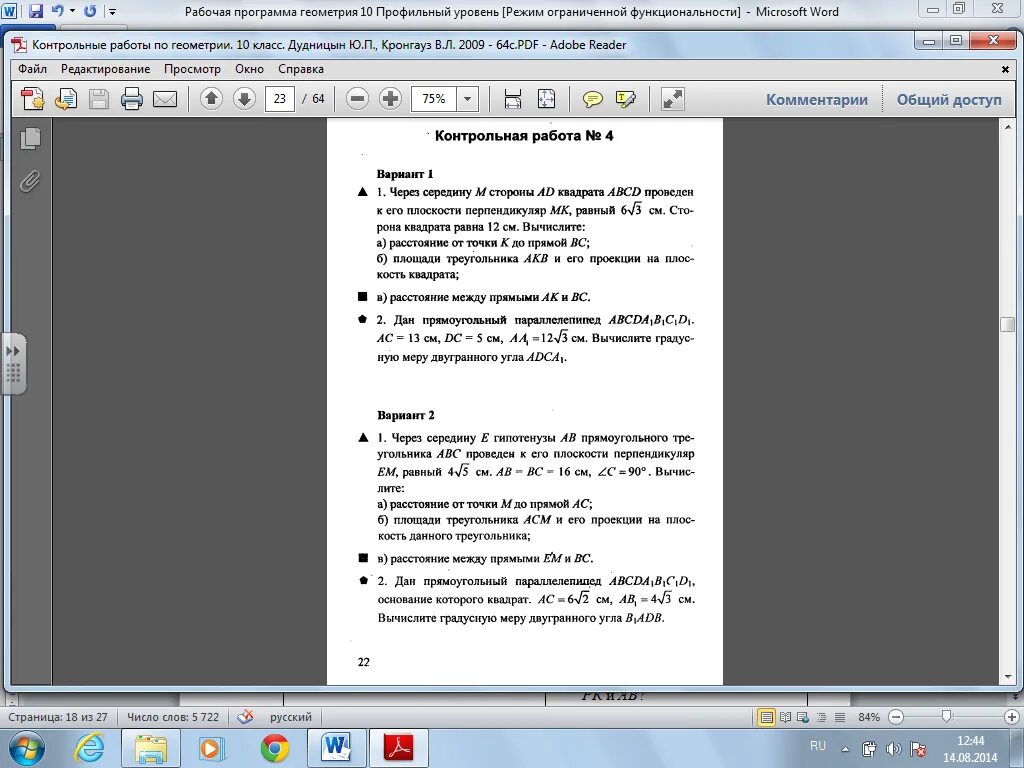
Task: Add sticky note comment icon
Action: (592, 99)
